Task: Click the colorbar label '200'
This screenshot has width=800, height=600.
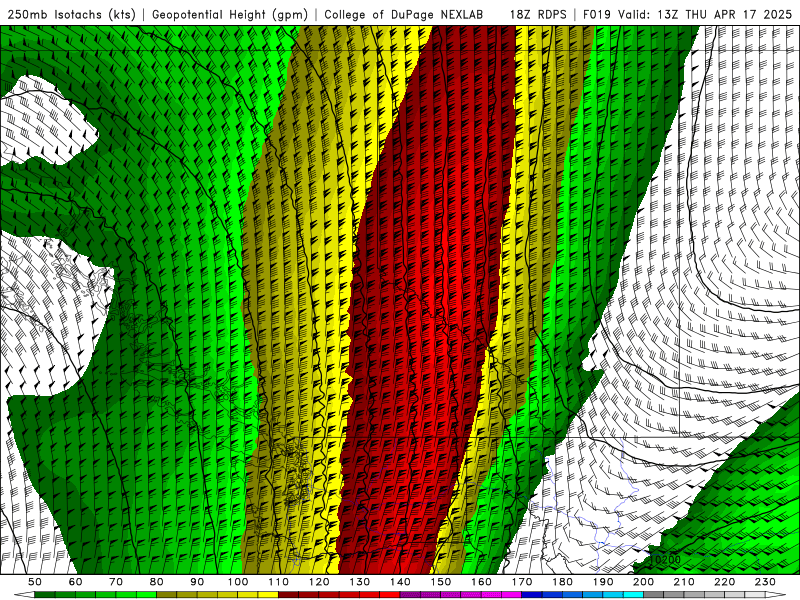Action: tap(644, 582)
